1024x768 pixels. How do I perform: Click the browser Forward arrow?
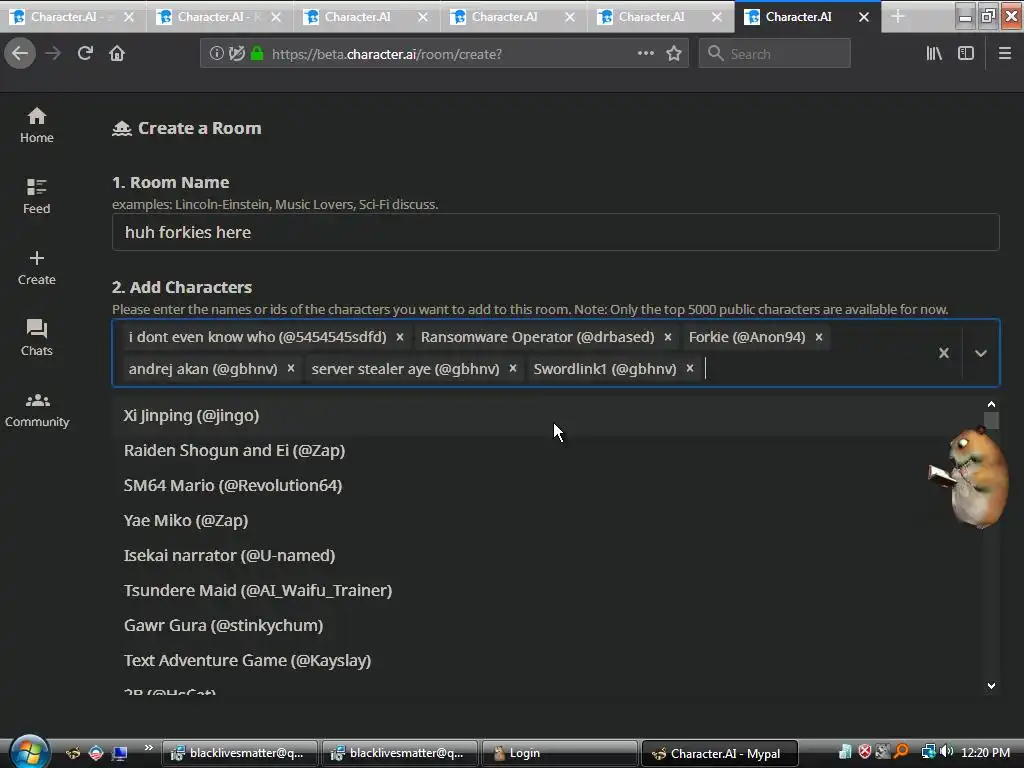coord(53,54)
